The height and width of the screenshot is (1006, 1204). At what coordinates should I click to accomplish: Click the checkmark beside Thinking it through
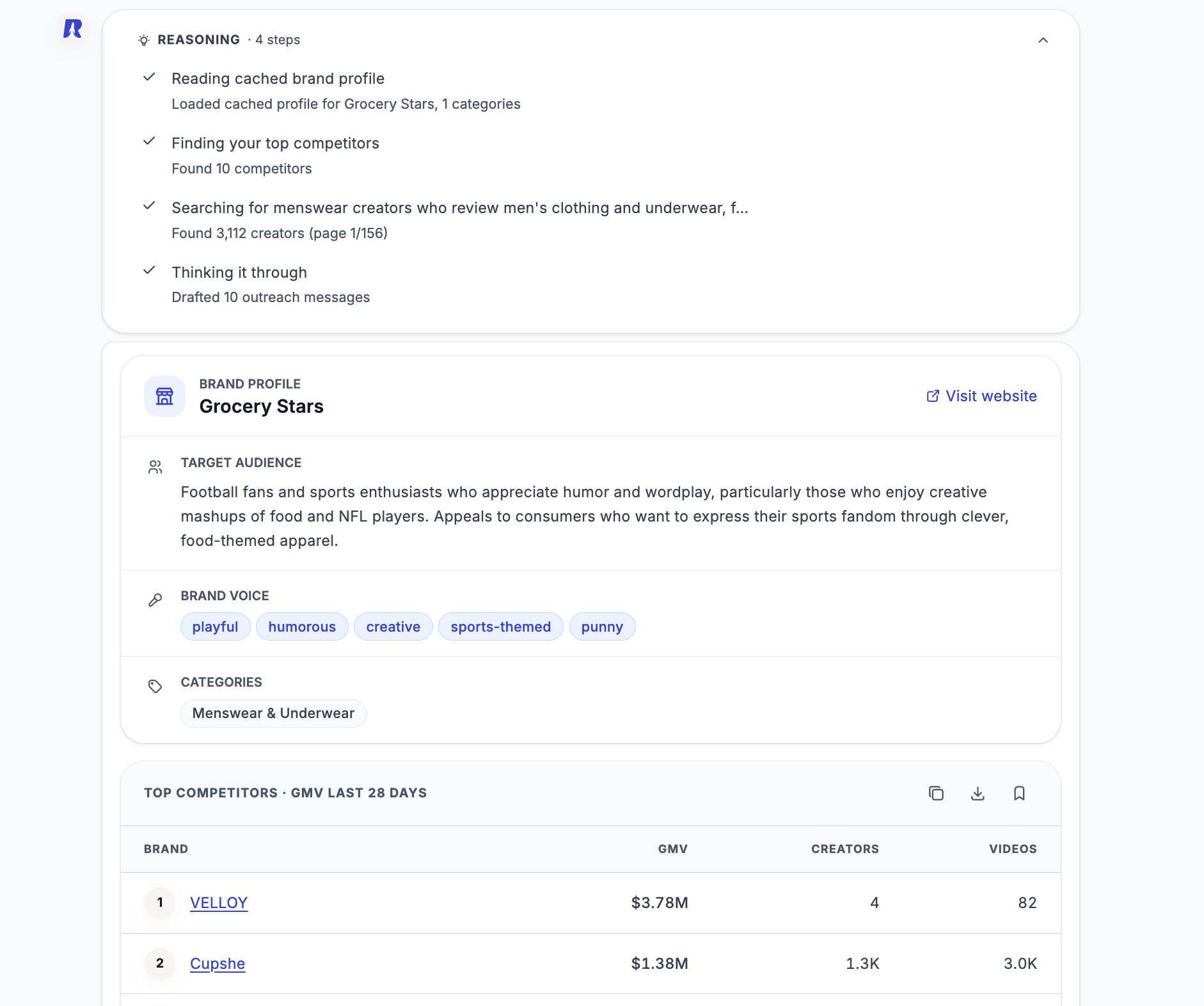coord(149,271)
